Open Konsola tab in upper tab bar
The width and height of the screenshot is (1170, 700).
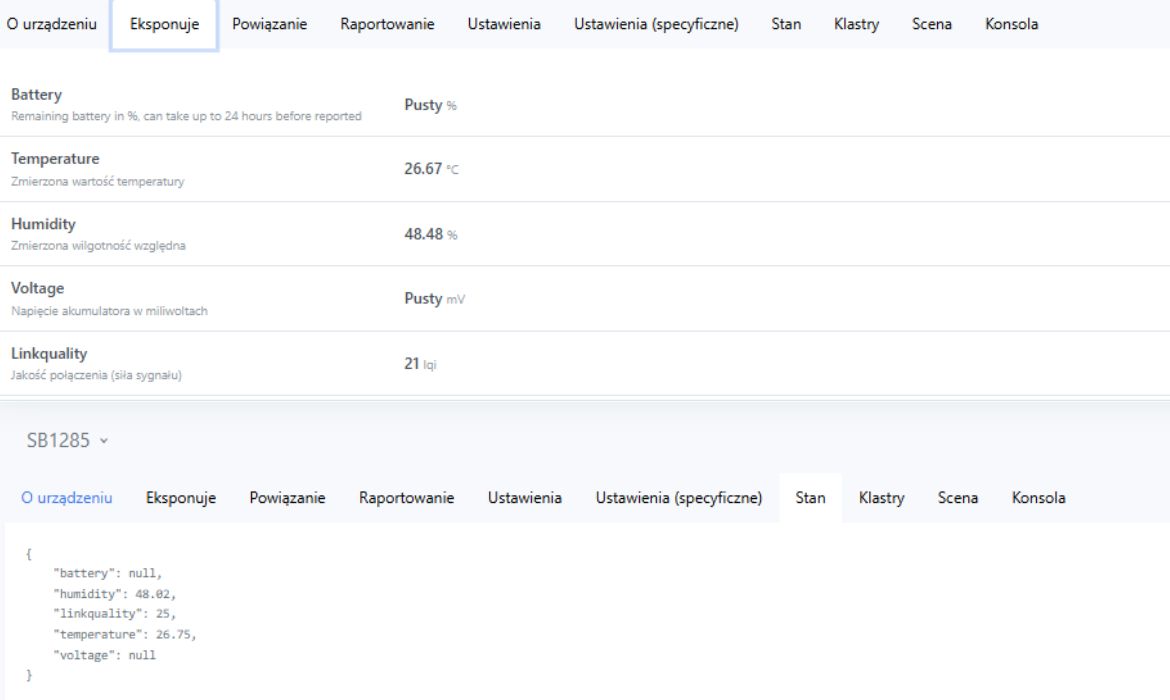pos(1011,25)
